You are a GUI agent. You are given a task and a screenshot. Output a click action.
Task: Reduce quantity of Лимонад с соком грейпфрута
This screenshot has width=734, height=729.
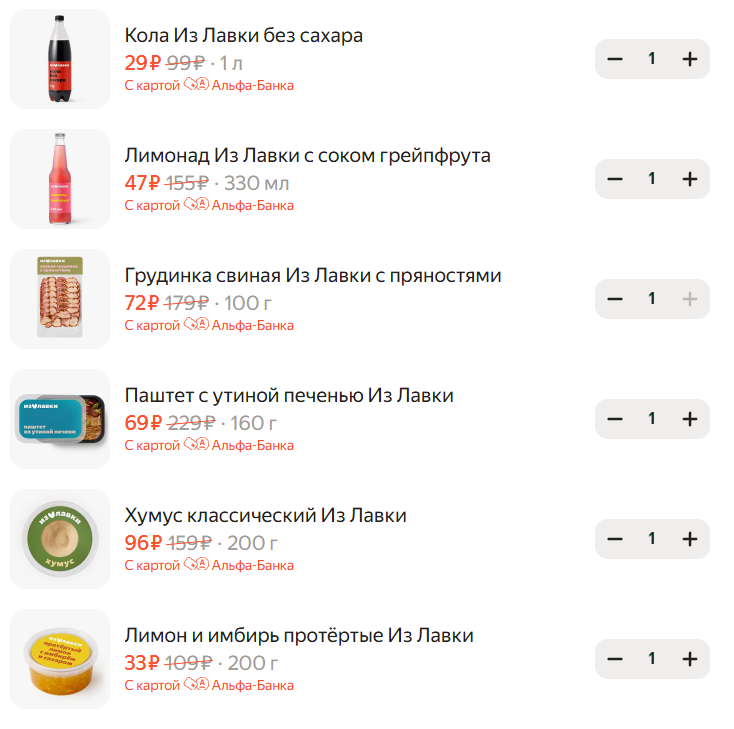615,179
